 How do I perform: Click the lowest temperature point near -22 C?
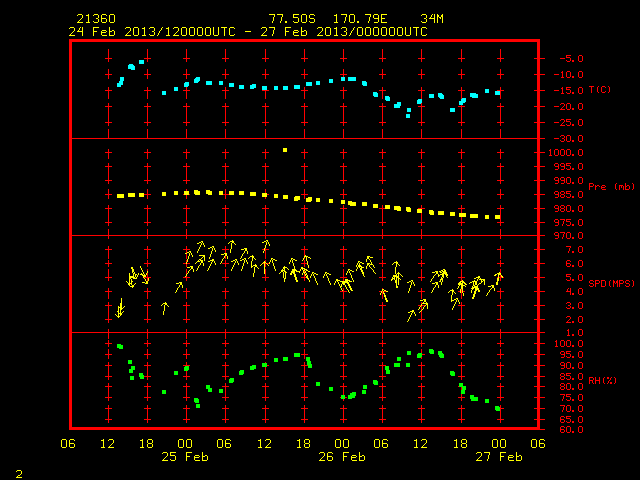(x=408, y=116)
